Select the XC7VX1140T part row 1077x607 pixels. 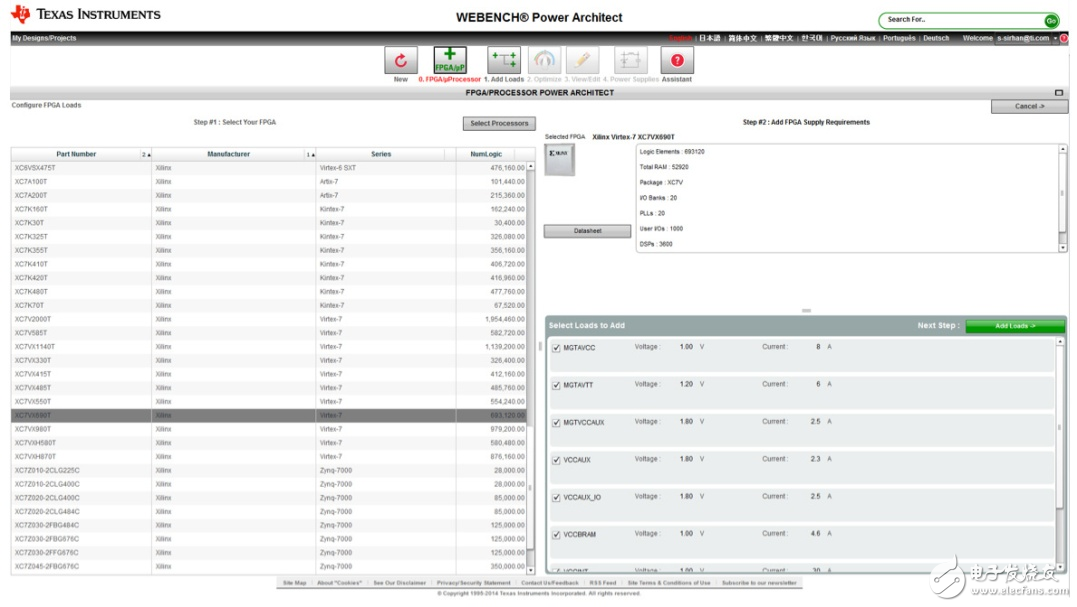click(269, 347)
